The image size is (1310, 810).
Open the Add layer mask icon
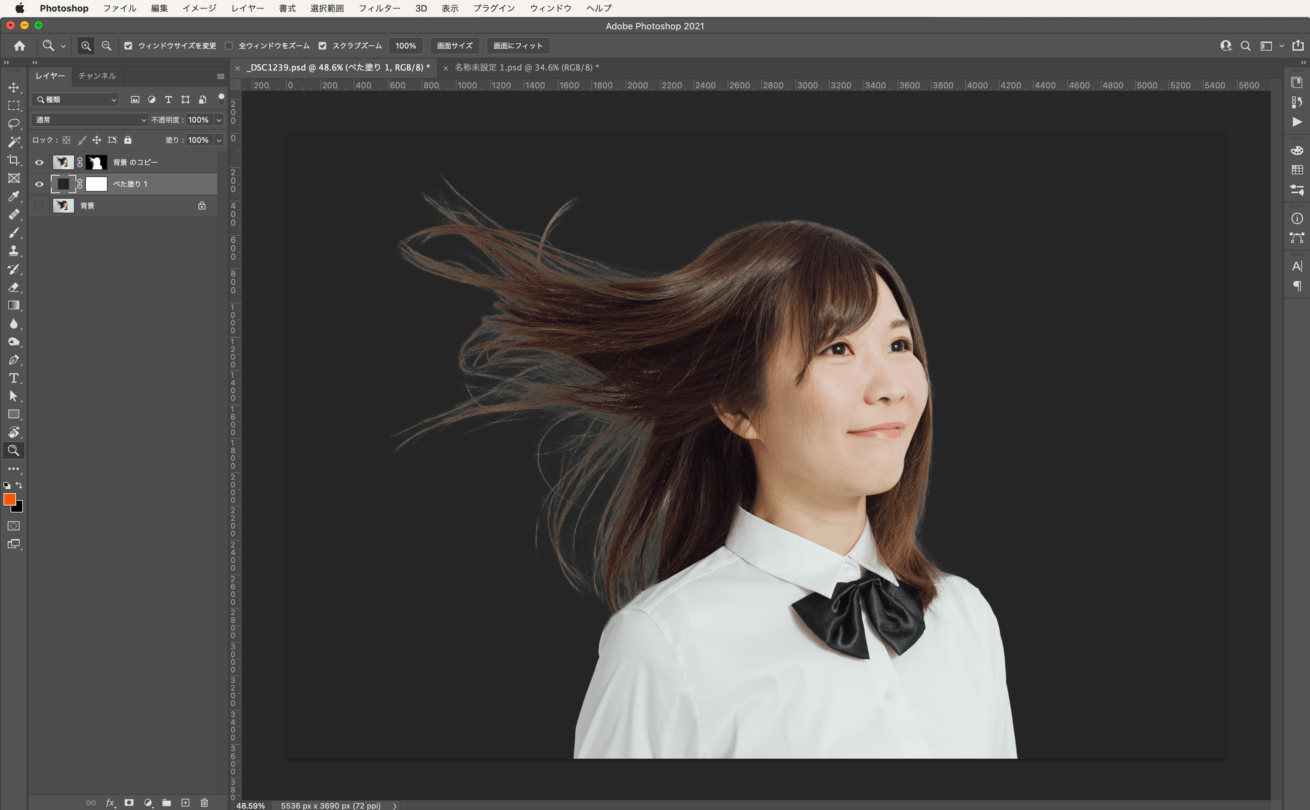point(129,802)
